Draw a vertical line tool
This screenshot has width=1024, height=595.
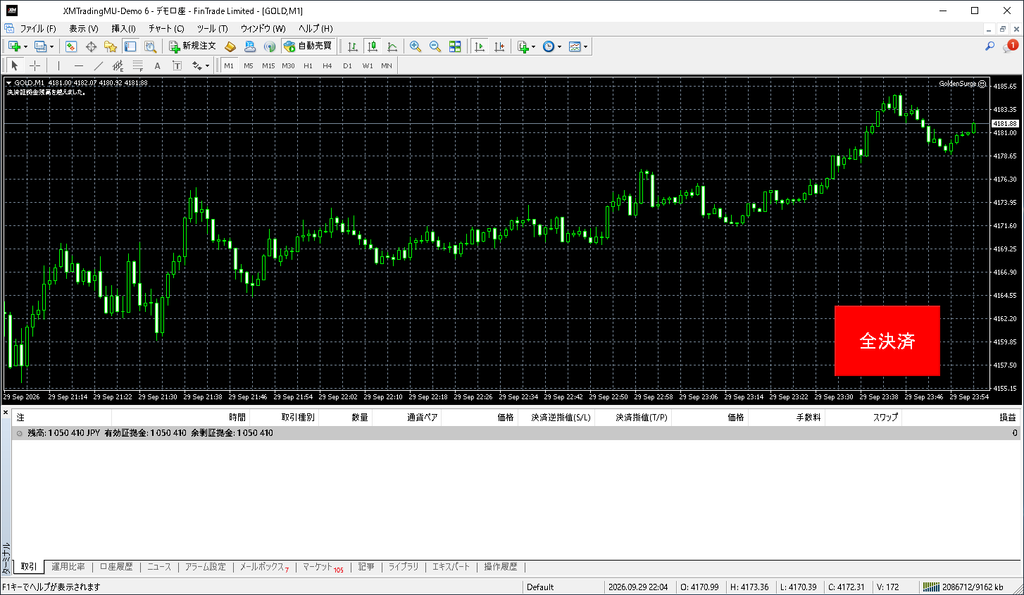point(59,65)
